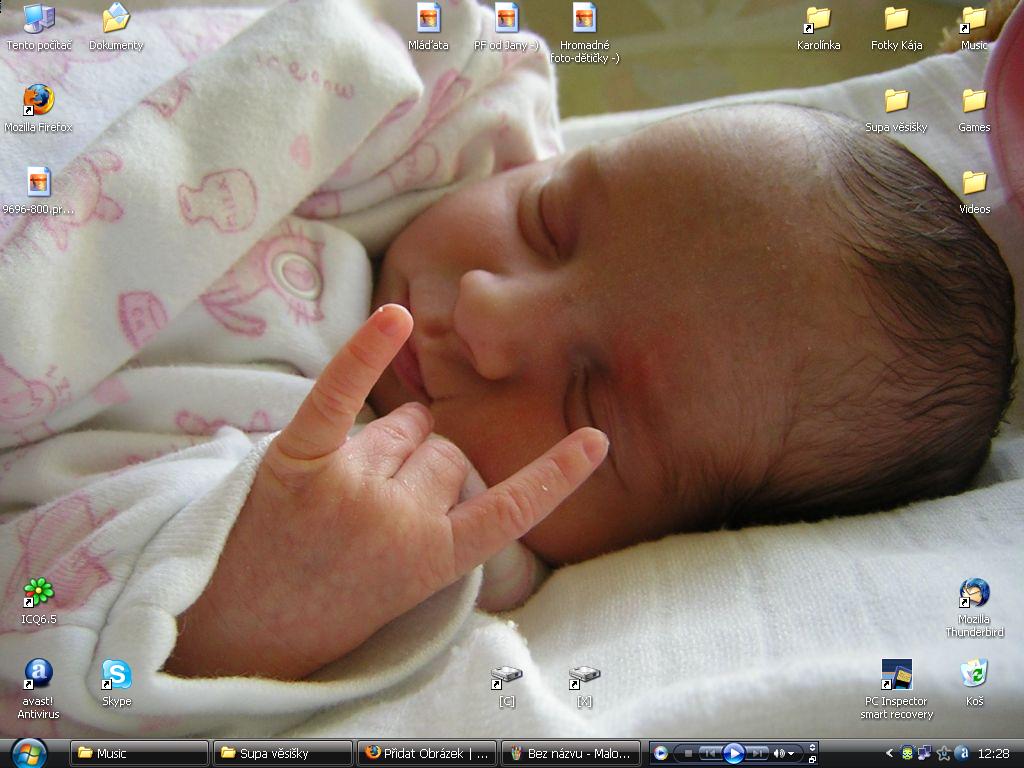This screenshot has width=1024, height=768.
Task: Expand hidden system tray icons arrow
Action: [x=889, y=754]
